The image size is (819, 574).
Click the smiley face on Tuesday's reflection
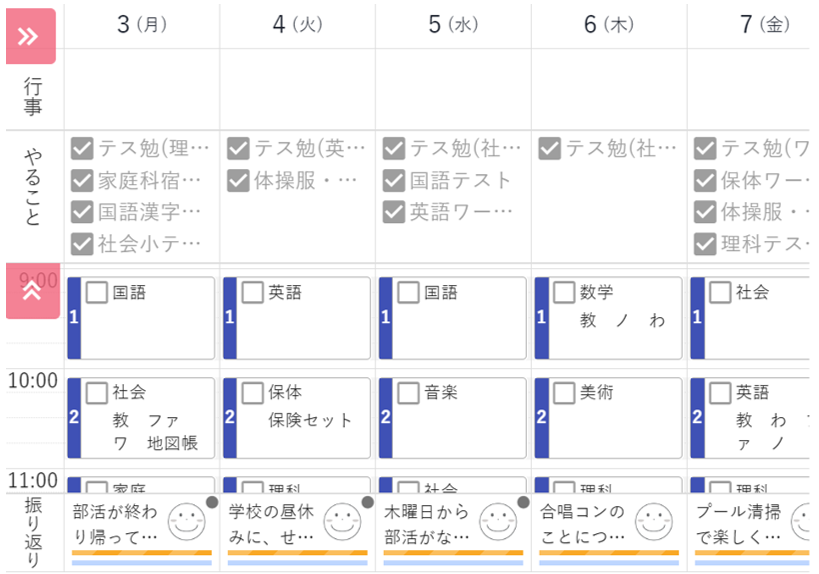342,521
